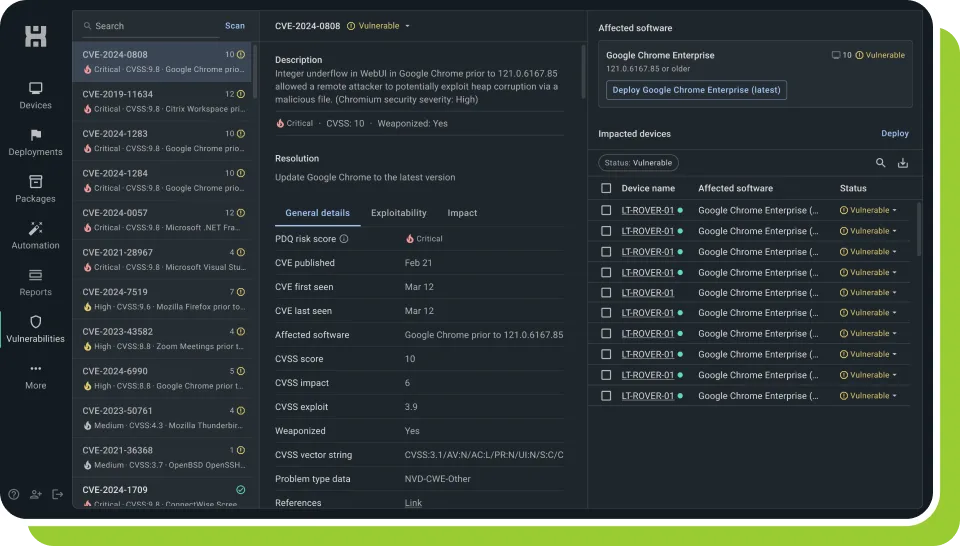Open the Vulnerable dropdown in the sixth device row
Screen dimensions: 960x546
point(868,313)
